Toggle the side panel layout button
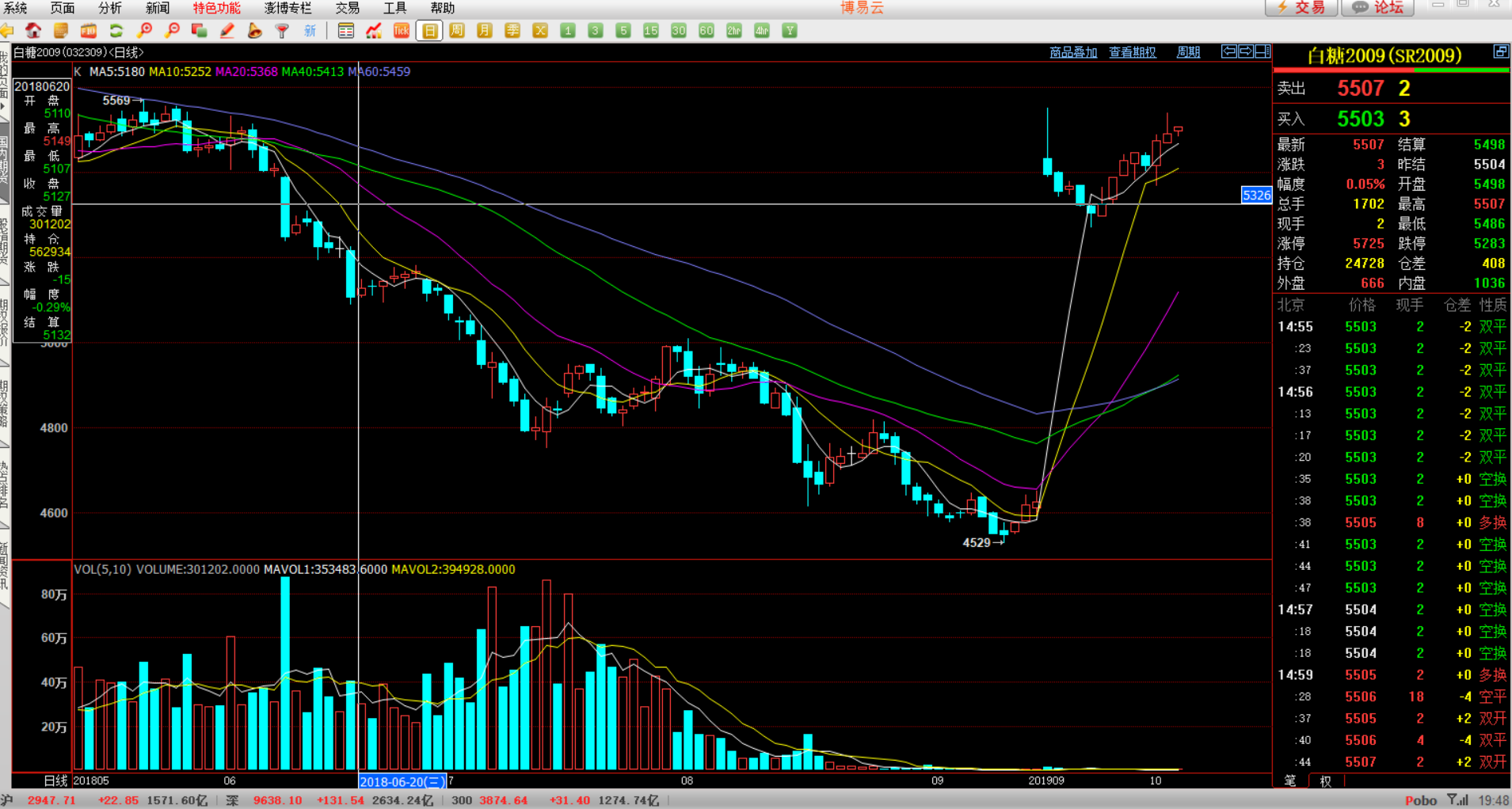The image size is (1512, 809). tap(1263, 51)
